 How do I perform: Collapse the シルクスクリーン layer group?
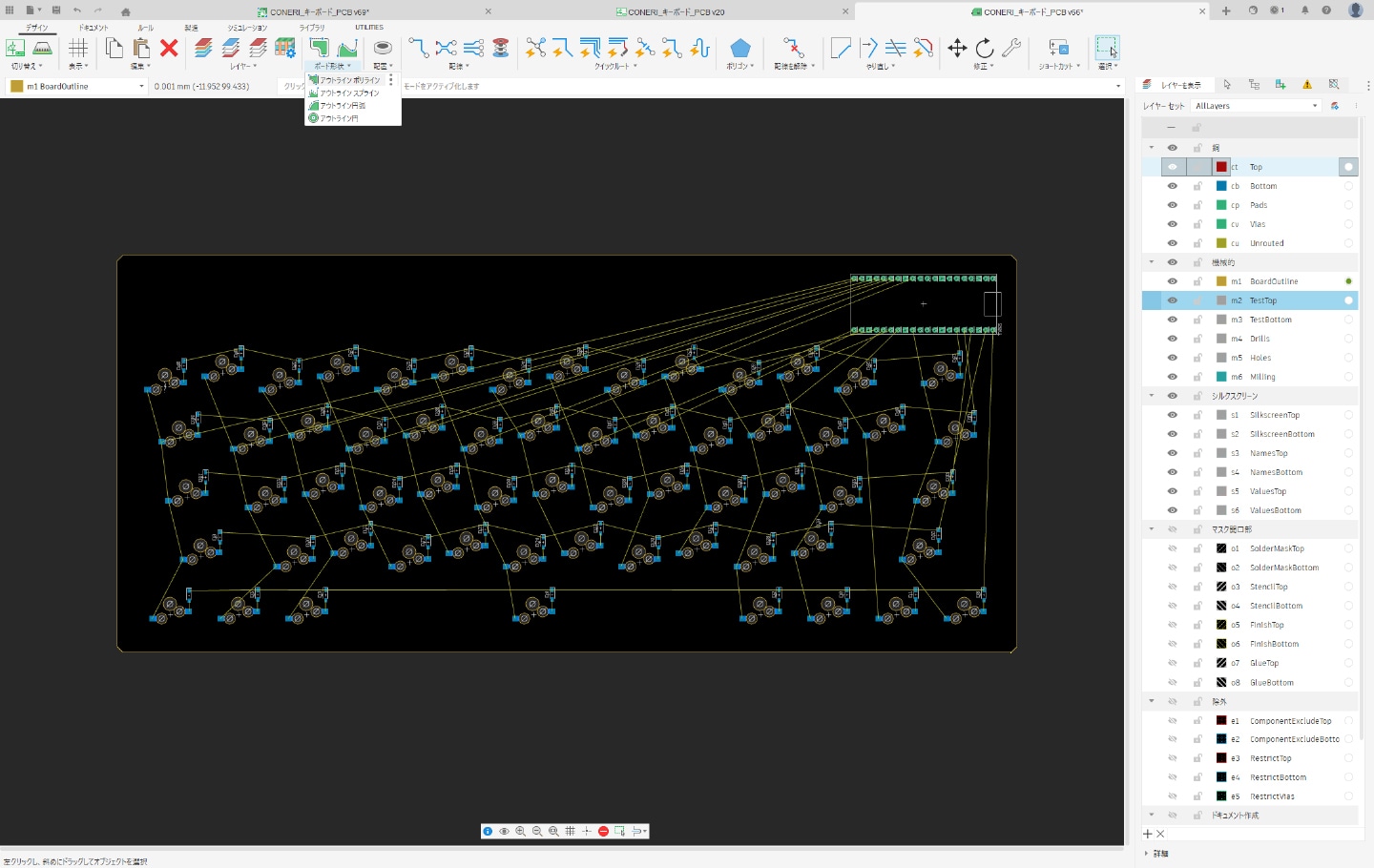pos(1152,396)
